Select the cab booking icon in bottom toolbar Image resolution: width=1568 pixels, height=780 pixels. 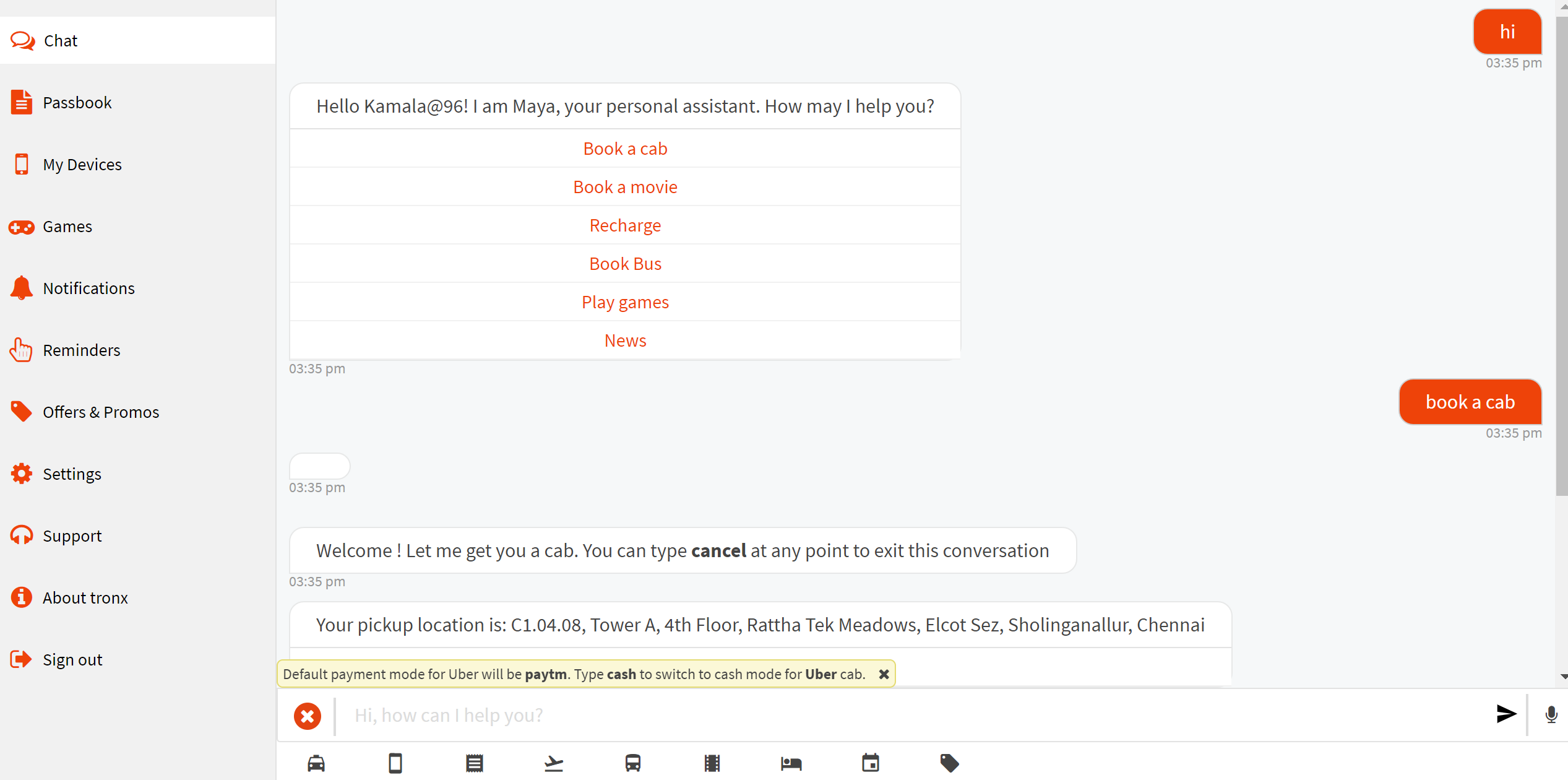[x=315, y=763]
